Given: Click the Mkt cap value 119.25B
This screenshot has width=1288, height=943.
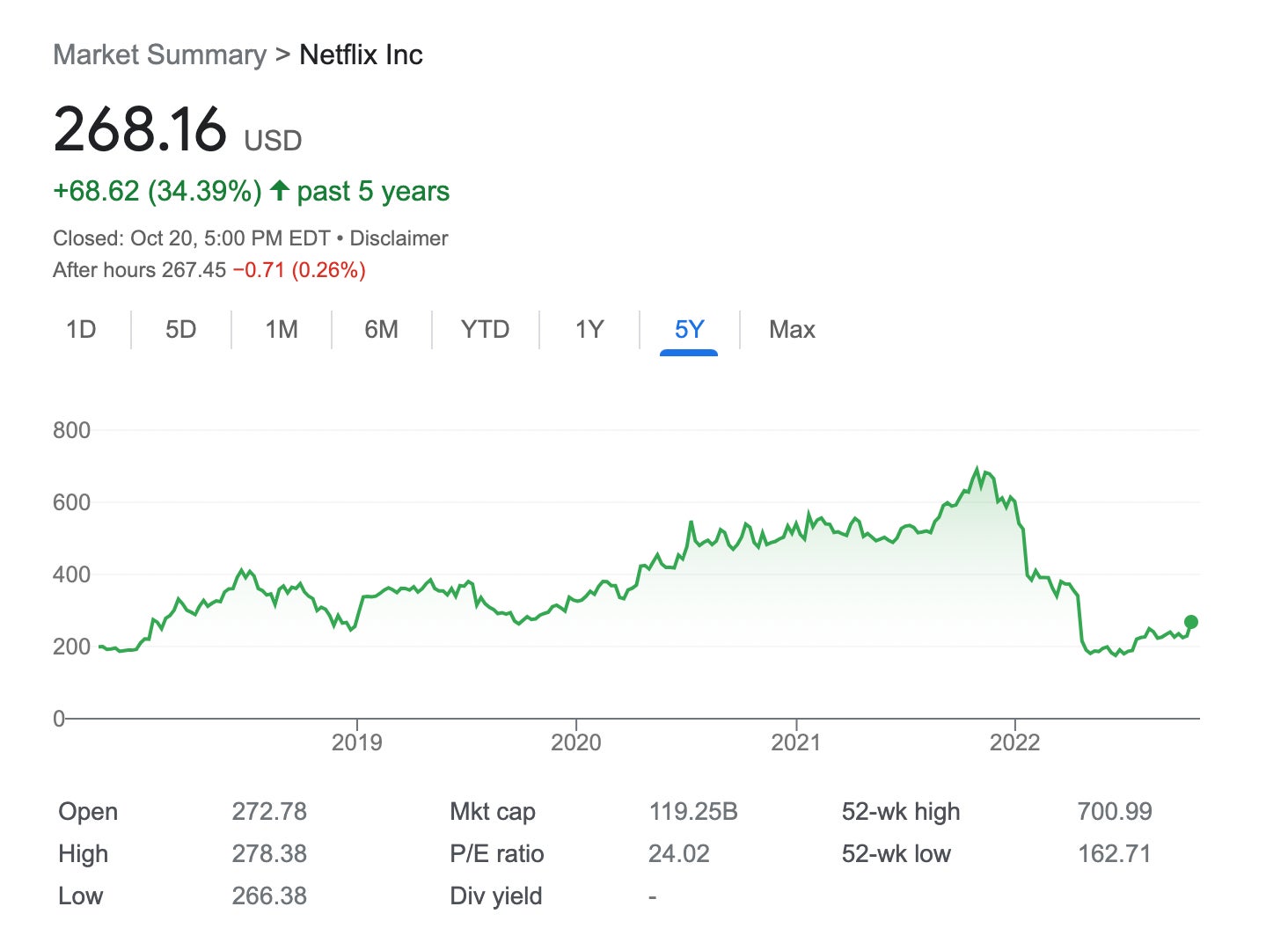Looking at the screenshot, I should (x=693, y=811).
